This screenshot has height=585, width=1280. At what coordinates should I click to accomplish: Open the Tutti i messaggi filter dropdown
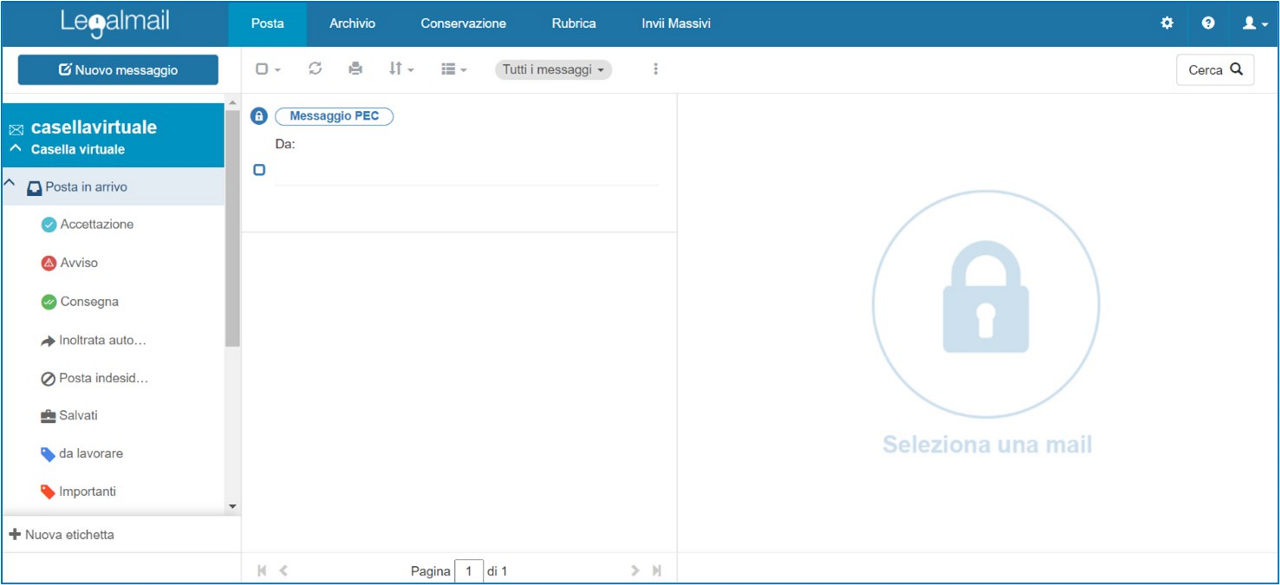click(x=553, y=69)
